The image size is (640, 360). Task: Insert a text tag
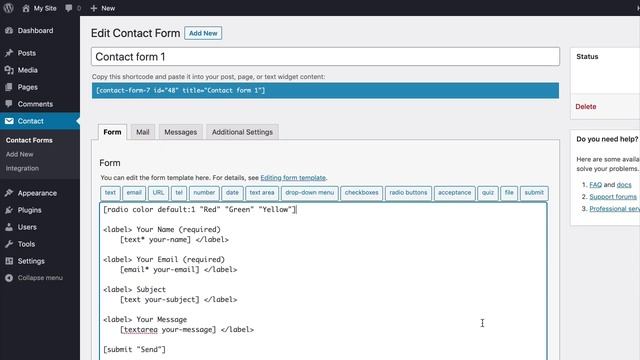110,193
